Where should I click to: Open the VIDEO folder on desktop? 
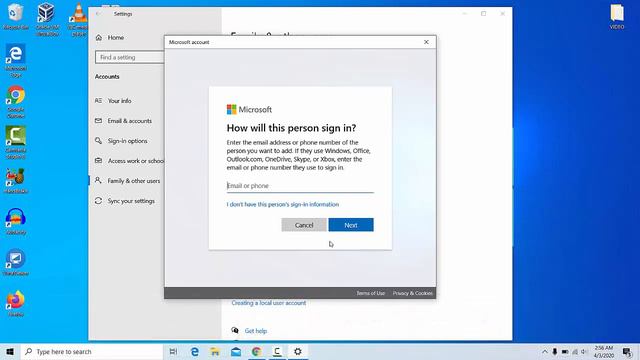(x=617, y=17)
